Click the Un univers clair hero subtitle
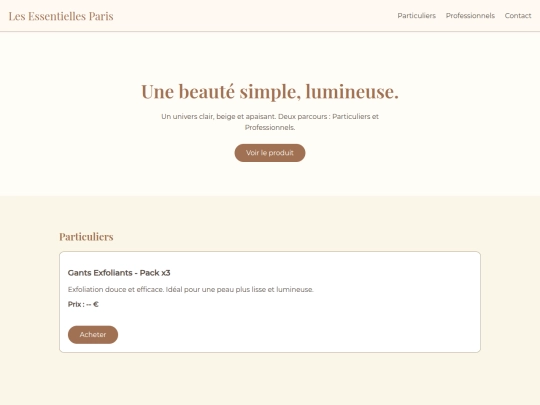The width and height of the screenshot is (540, 405). [270, 122]
